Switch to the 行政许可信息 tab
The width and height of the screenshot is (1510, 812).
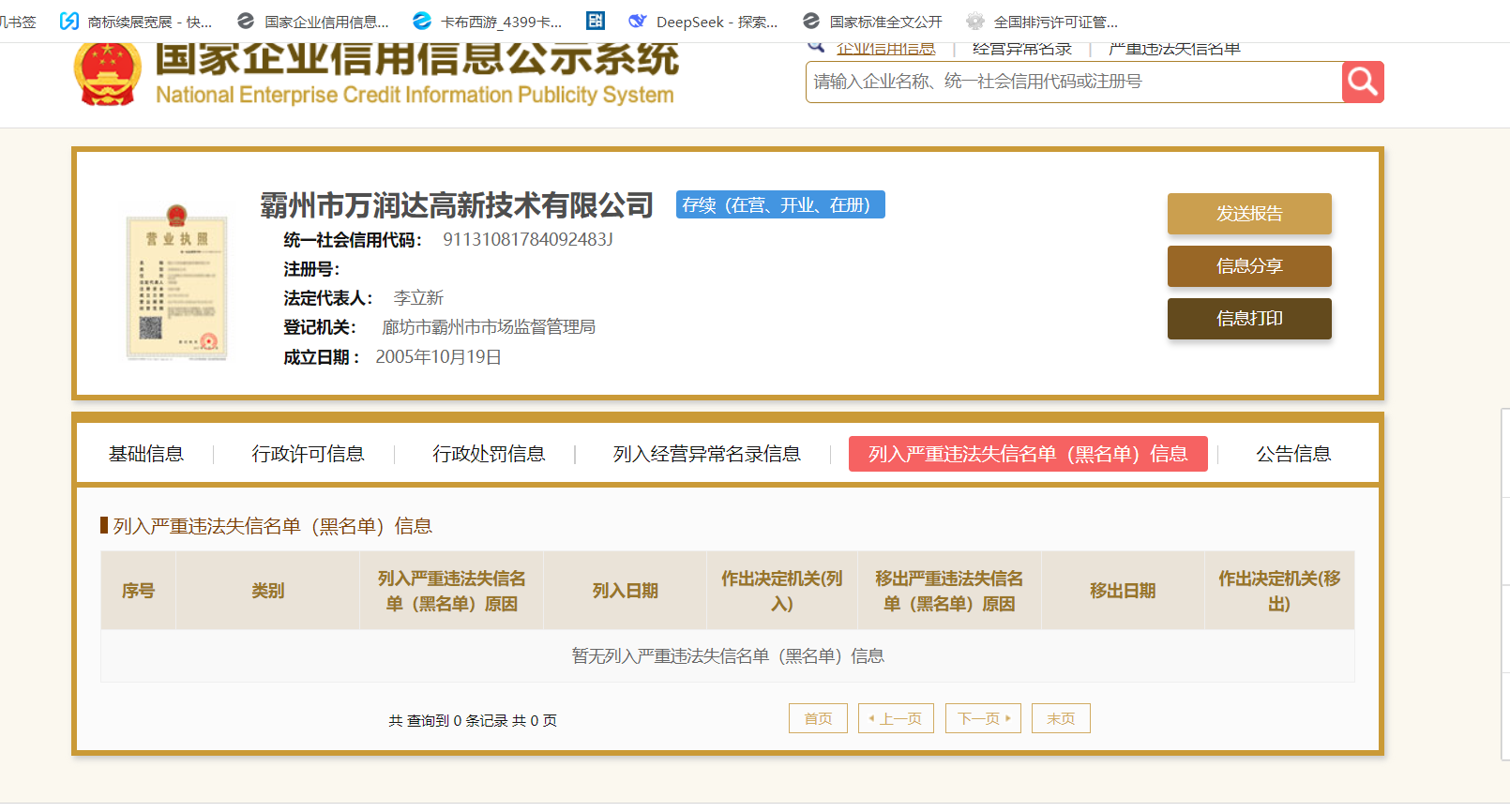[308, 454]
